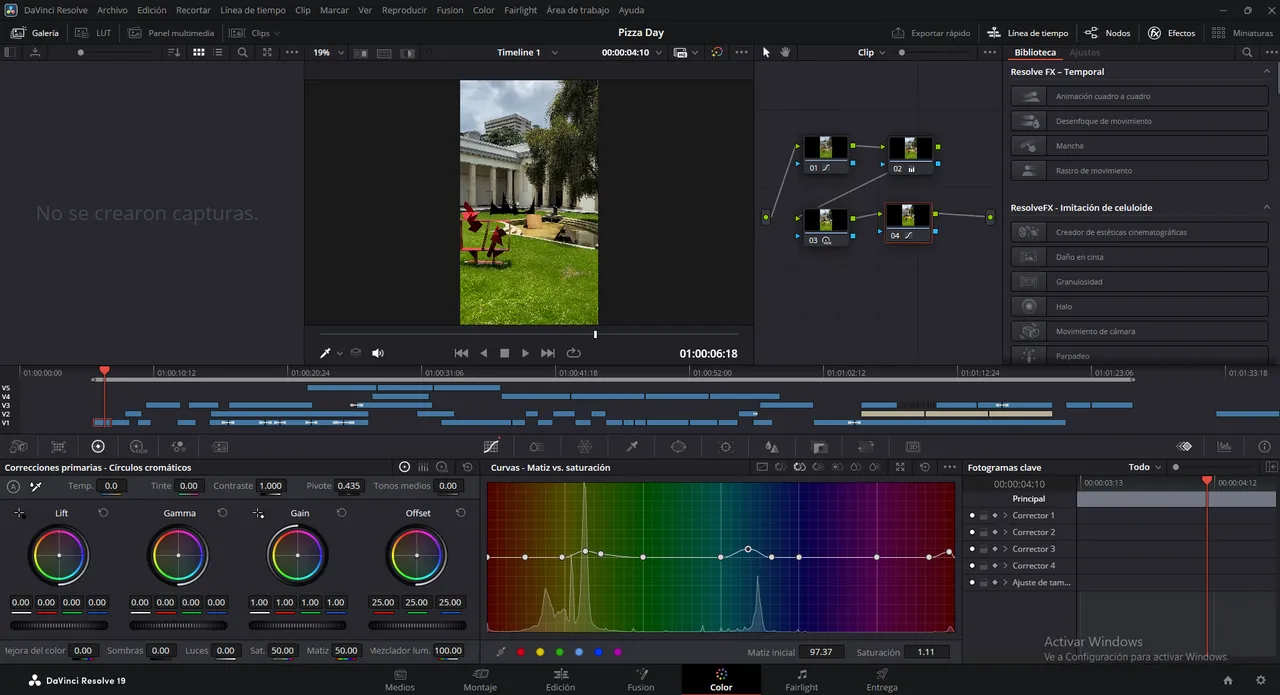Open the Color Slice palette

click(537, 447)
